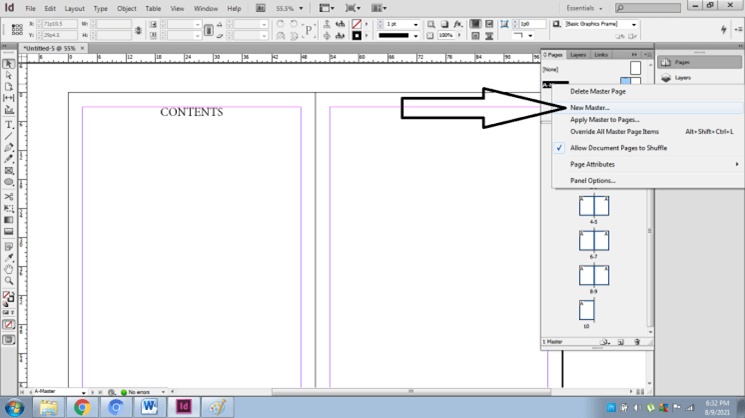Click the Rotate 90° counter-clockwise icon
Screen dimensions: 745x418
tap(294, 24)
